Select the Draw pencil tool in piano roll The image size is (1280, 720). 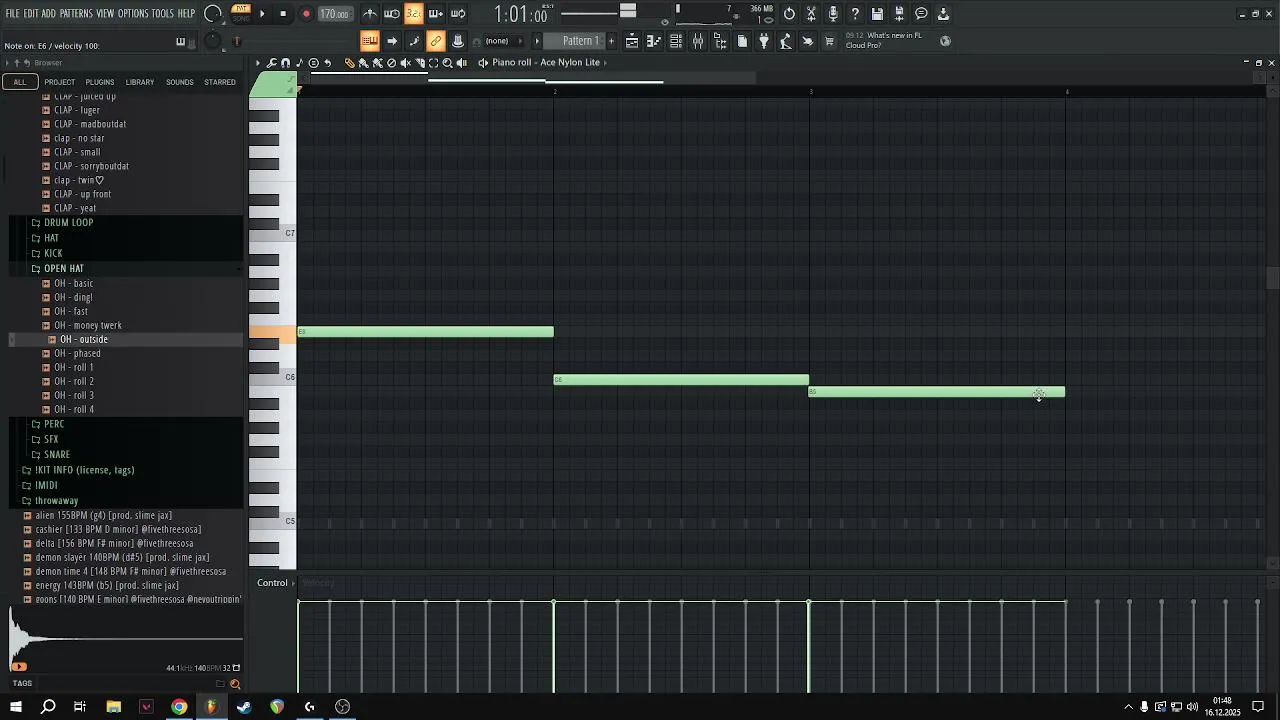tap(349, 63)
